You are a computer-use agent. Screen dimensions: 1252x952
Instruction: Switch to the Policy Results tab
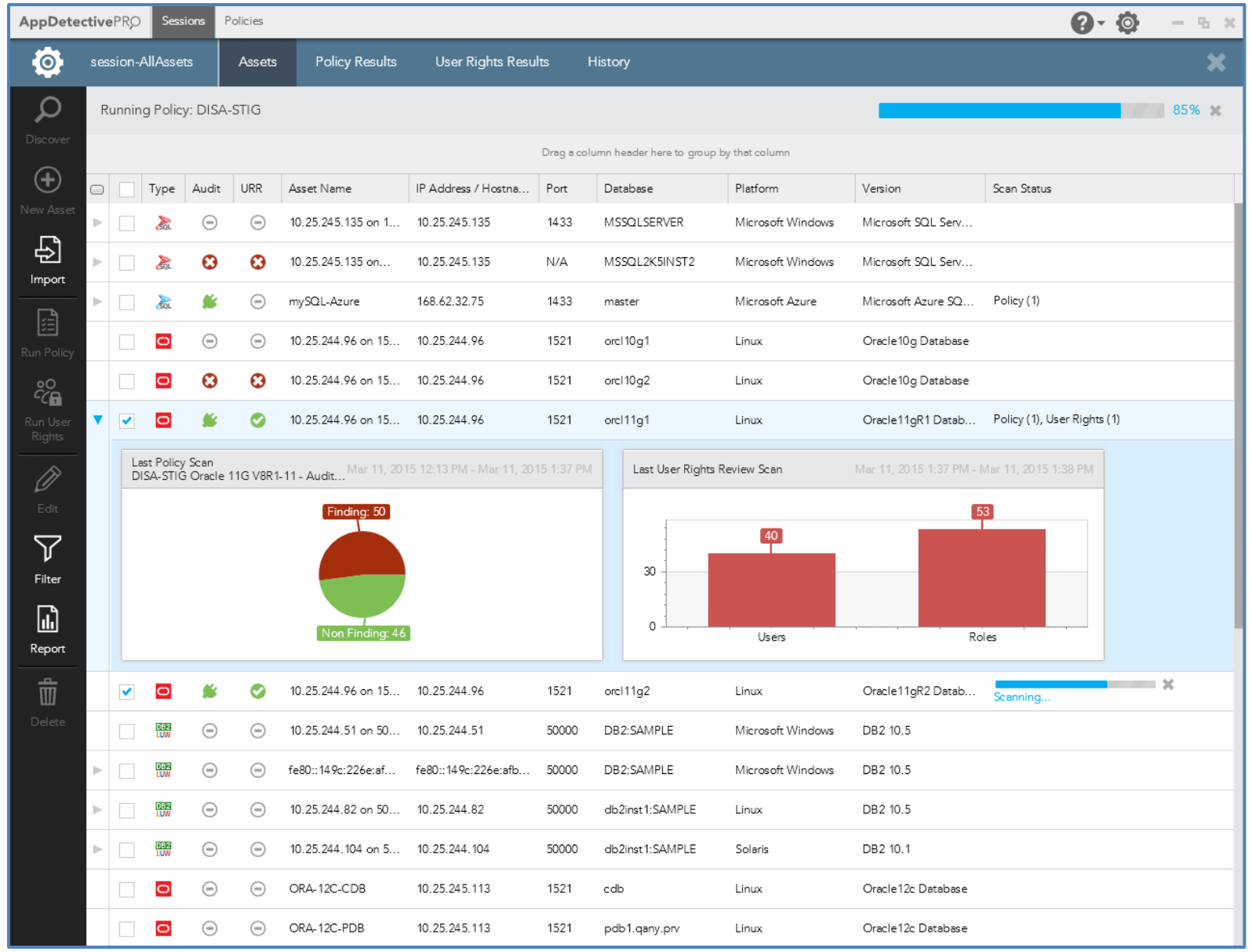(x=355, y=62)
